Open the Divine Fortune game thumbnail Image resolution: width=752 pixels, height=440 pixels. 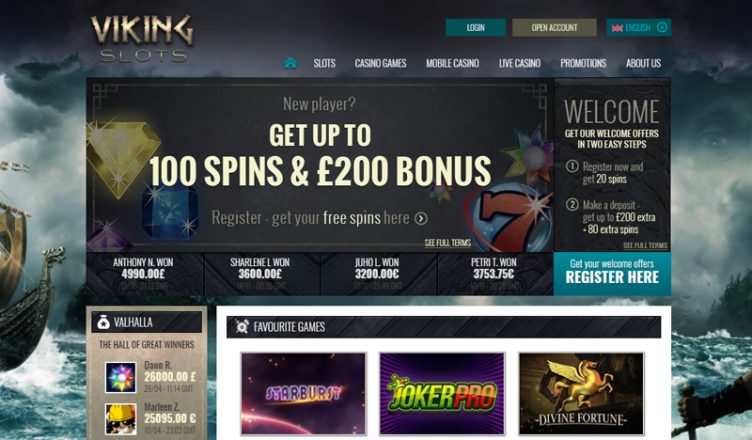[581, 393]
